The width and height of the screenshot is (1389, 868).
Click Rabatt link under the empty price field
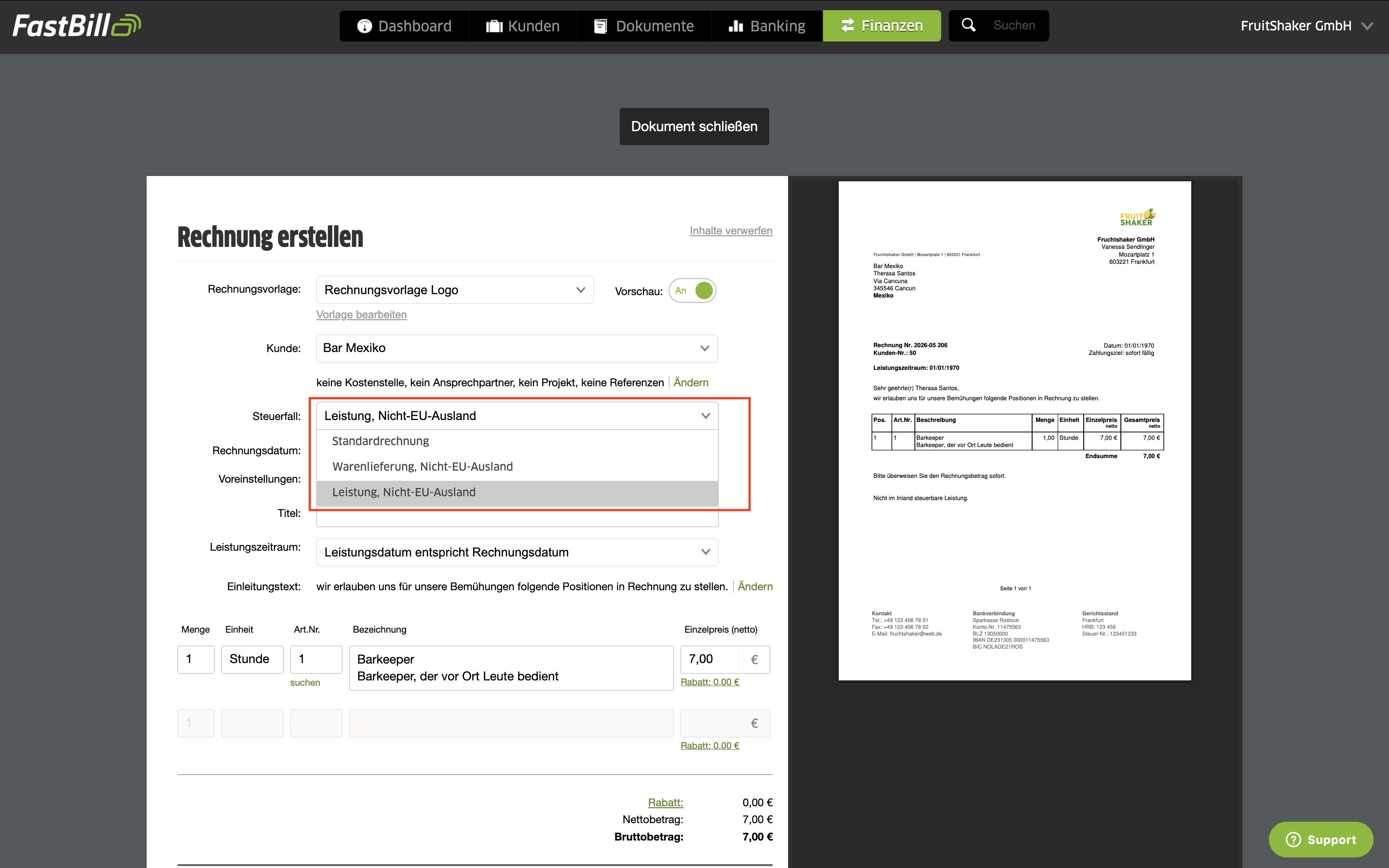point(709,746)
